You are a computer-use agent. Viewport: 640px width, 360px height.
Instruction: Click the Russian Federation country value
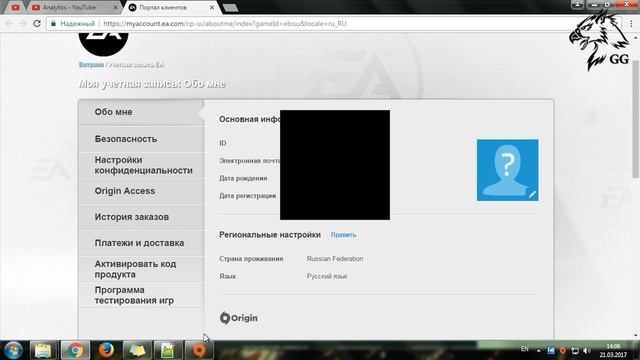[335, 259]
